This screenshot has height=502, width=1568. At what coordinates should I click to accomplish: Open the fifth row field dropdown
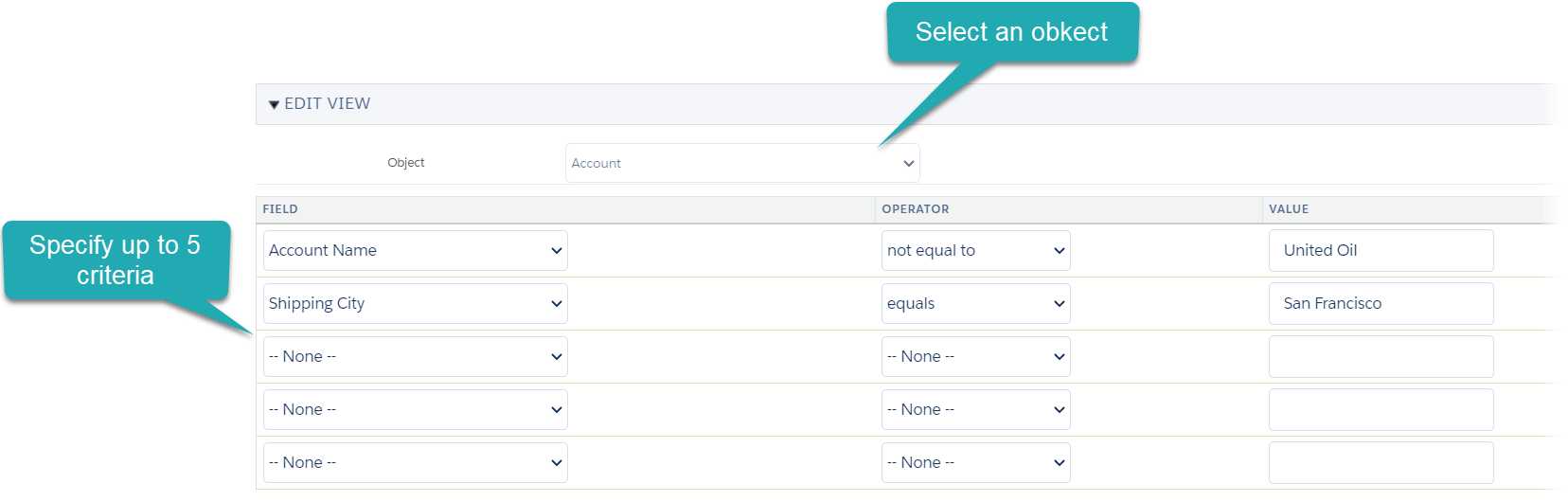415,462
